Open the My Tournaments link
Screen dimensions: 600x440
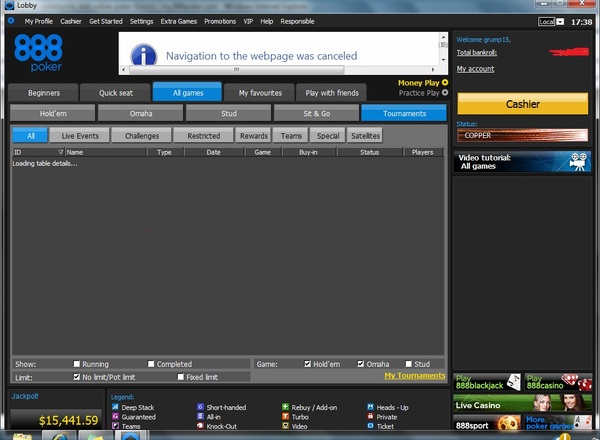[x=415, y=376]
